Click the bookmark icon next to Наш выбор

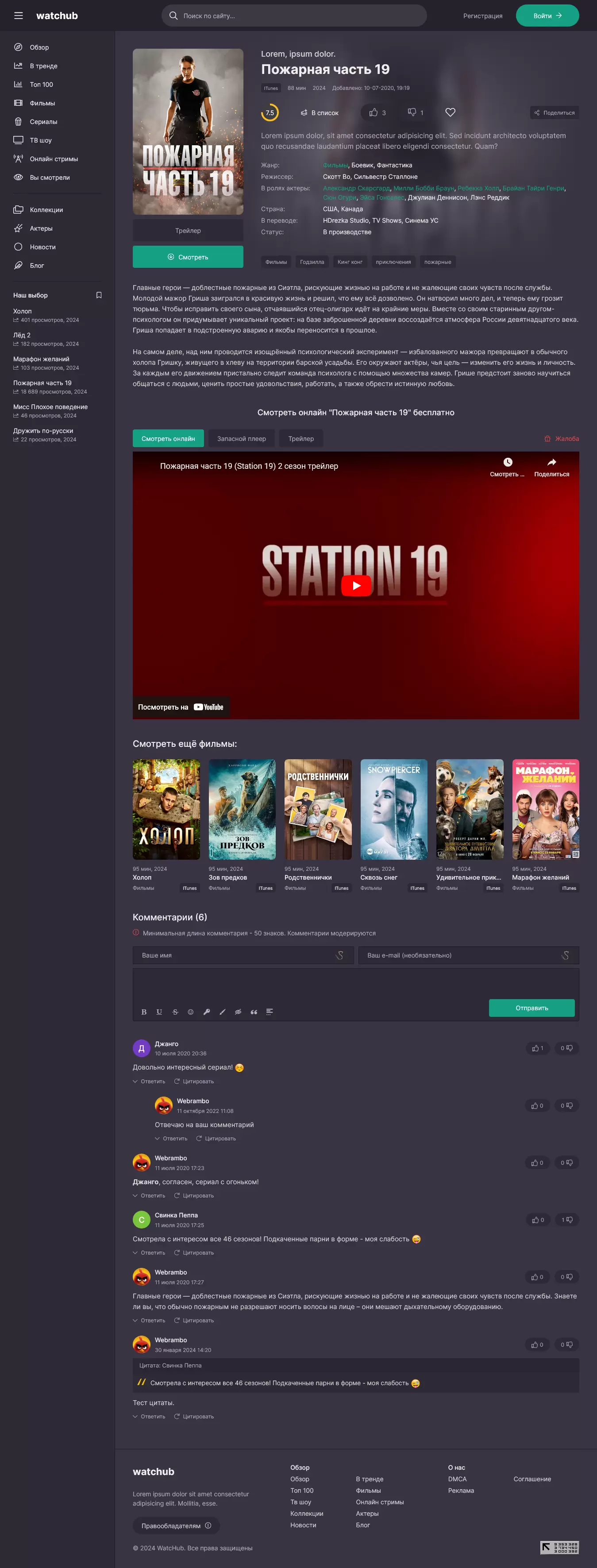99,295
